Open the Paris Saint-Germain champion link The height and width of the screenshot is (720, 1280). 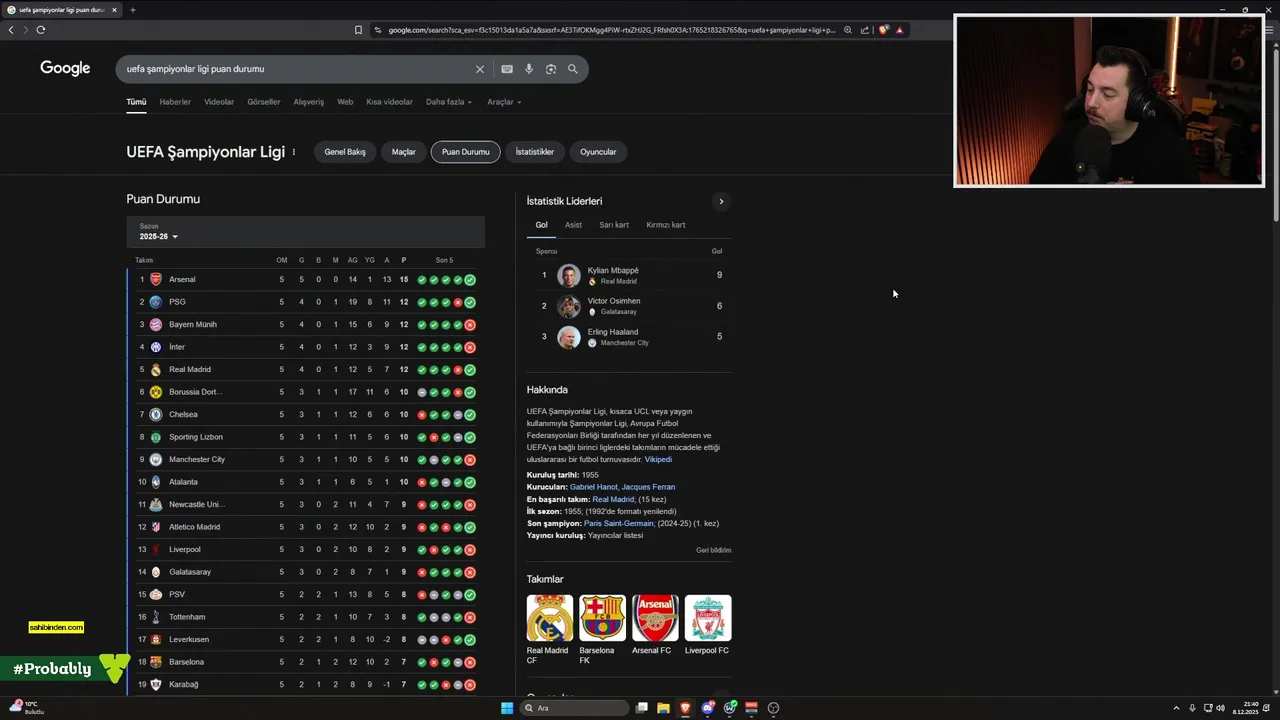click(619, 523)
